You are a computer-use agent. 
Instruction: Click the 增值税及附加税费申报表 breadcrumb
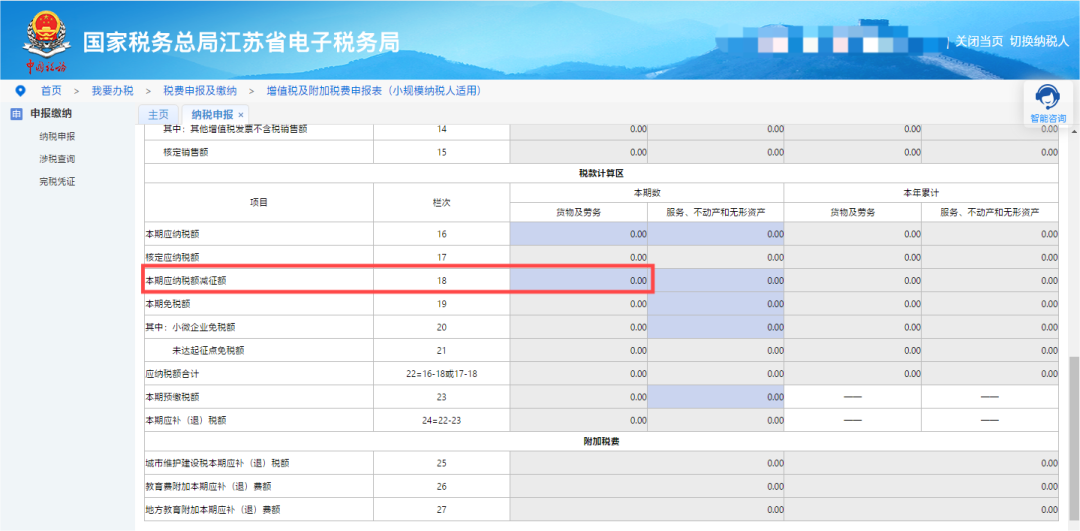point(373,91)
